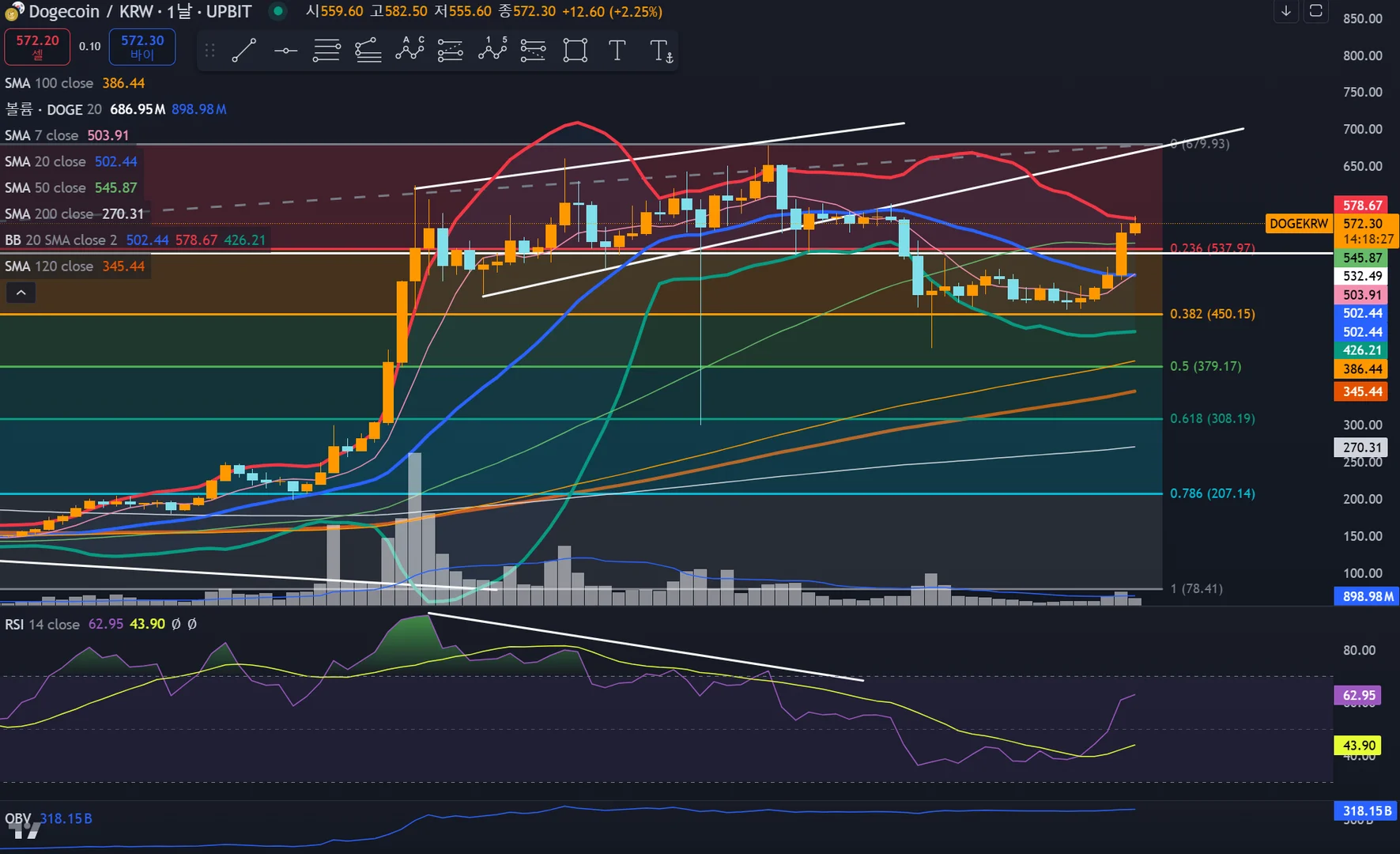The width and height of the screenshot is (1400, 854).
Task: Choose the trend-based Fib extension tool
Action: pos(368,51)
